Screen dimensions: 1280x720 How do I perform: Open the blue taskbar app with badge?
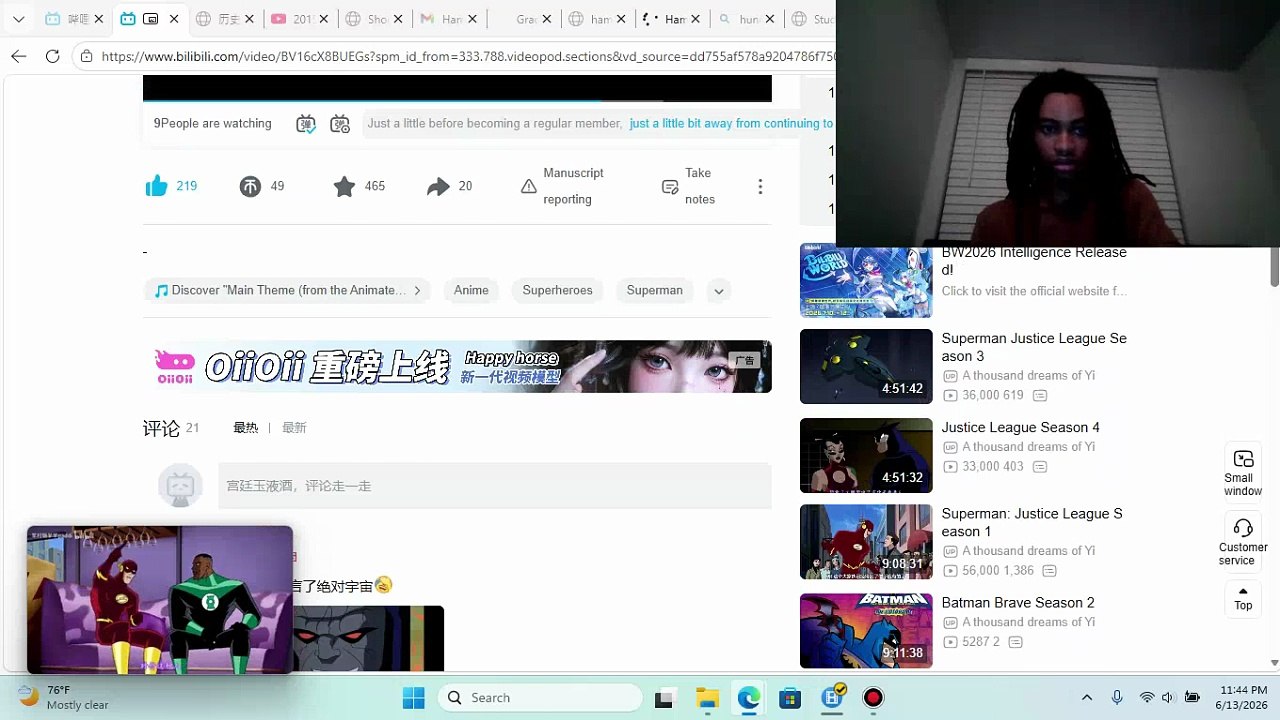point(832,697)
